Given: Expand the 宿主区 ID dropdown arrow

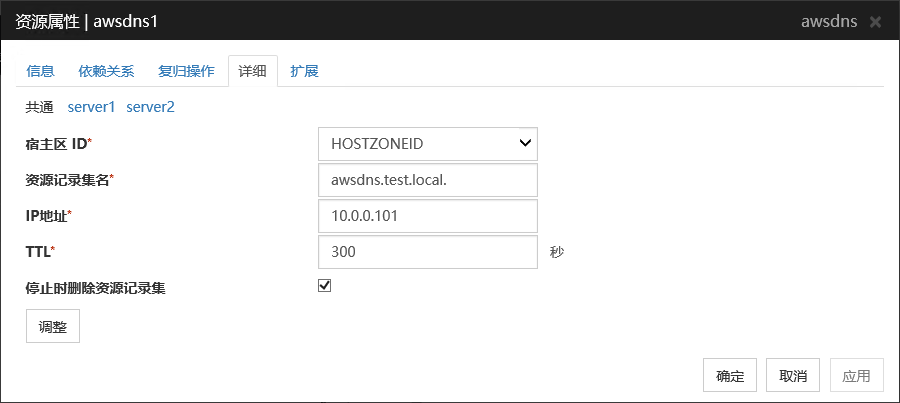Looking at the screenshot, I should point(525,143).
